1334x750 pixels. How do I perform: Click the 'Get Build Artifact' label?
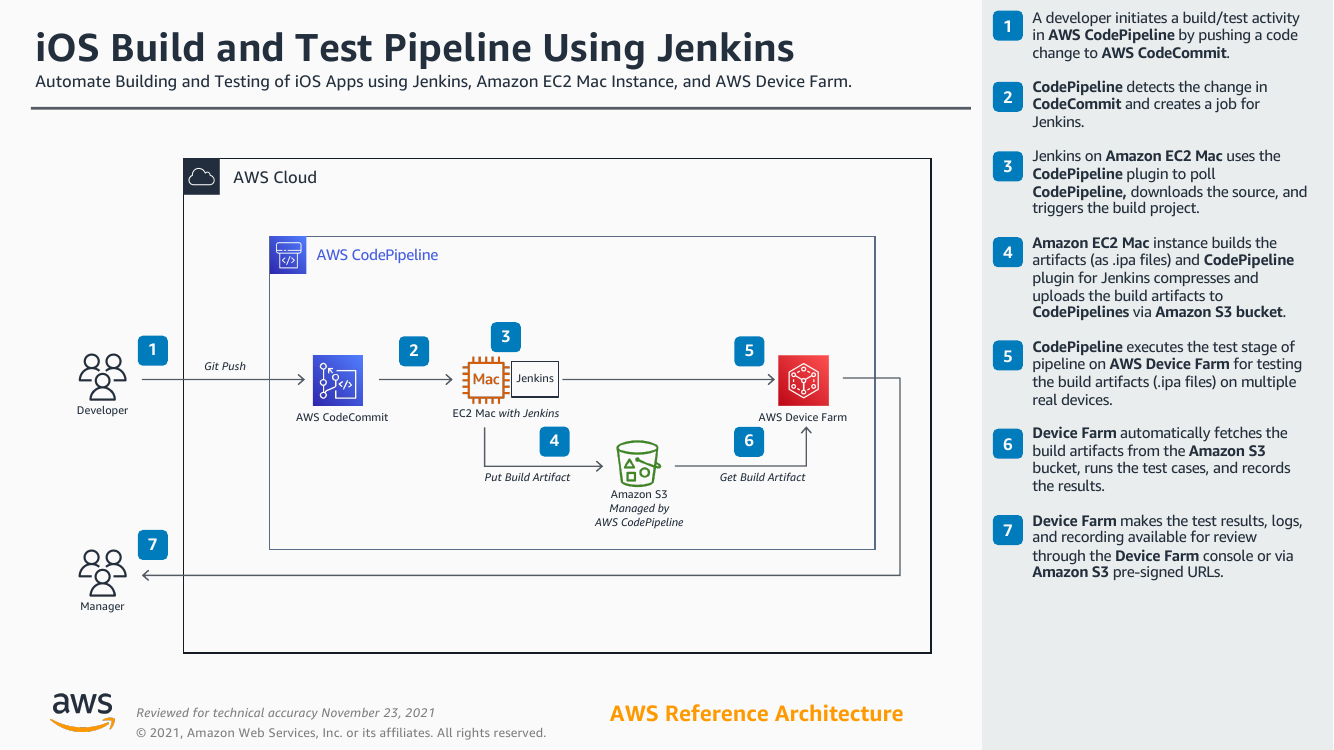pyautogui.click(x=762, y=477)
